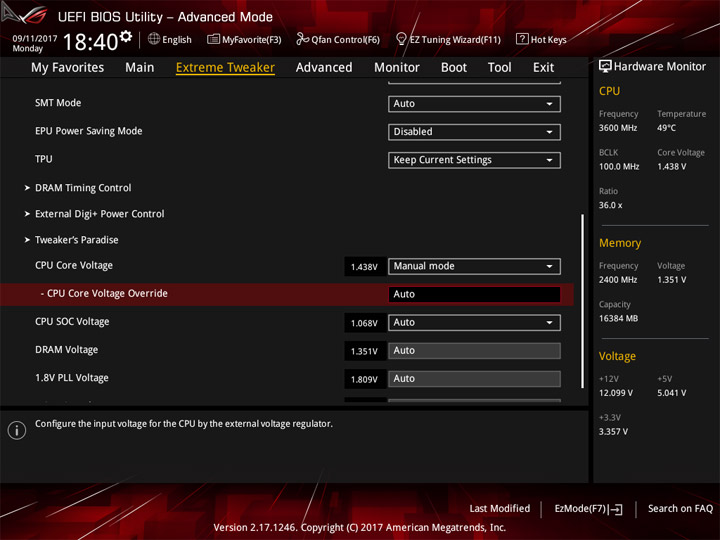Open Hot Keys question mark icon
The image size is (720, 540).
click(522, 39)
